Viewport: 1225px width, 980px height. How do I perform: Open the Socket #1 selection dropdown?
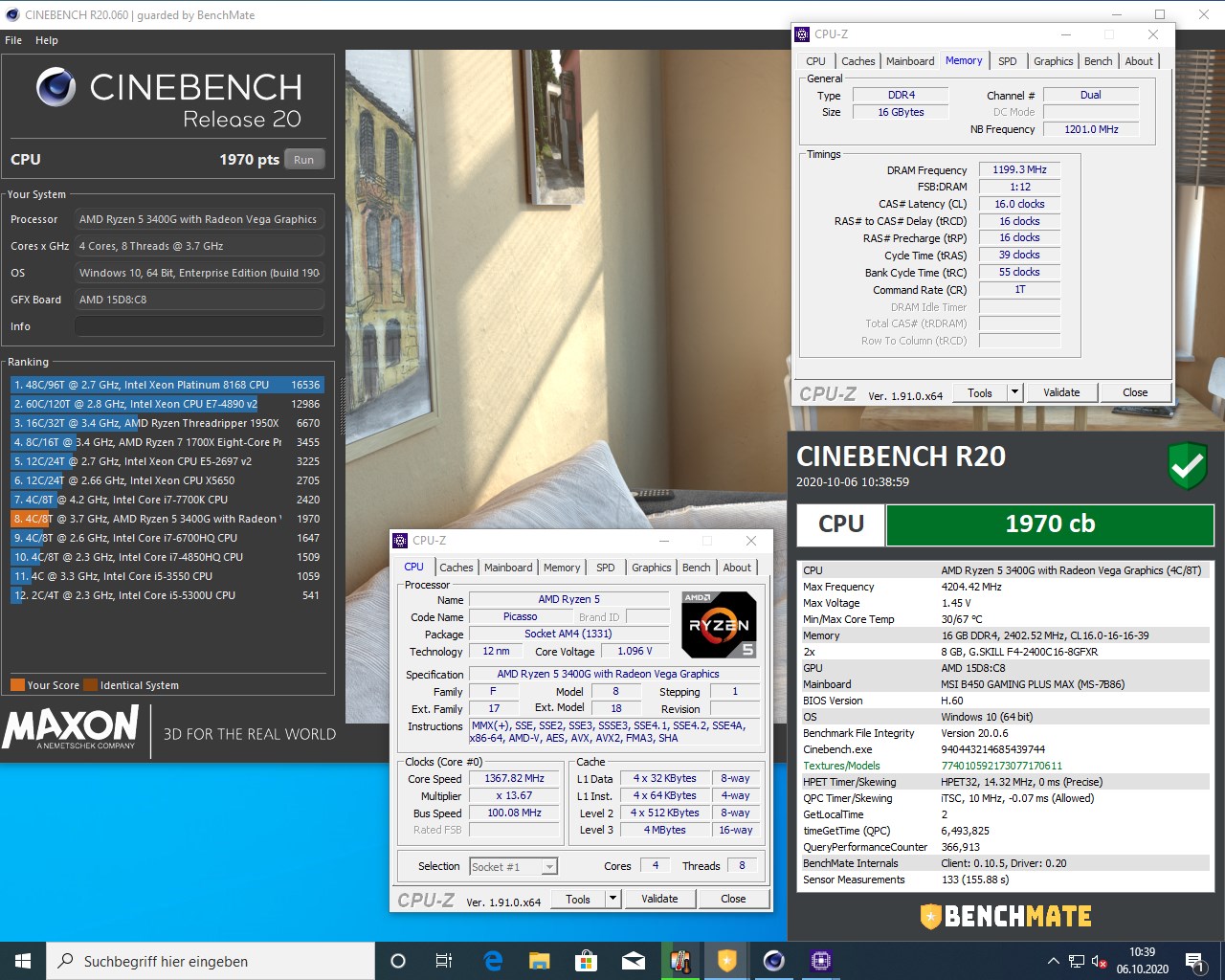click(x=513, y=867)
